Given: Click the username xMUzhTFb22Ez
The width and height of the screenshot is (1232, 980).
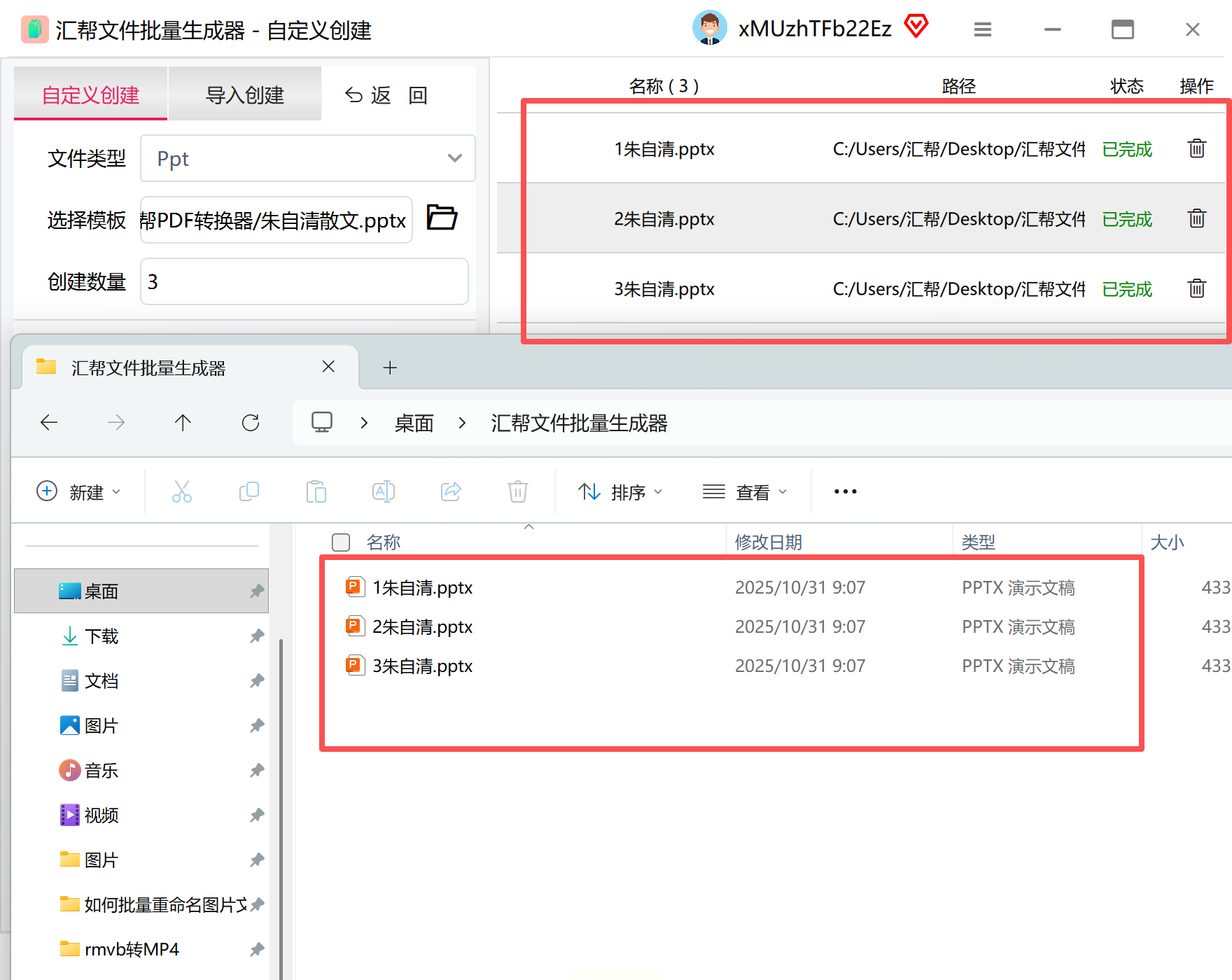Looking at the screenshot, I should tap(815, 29).
